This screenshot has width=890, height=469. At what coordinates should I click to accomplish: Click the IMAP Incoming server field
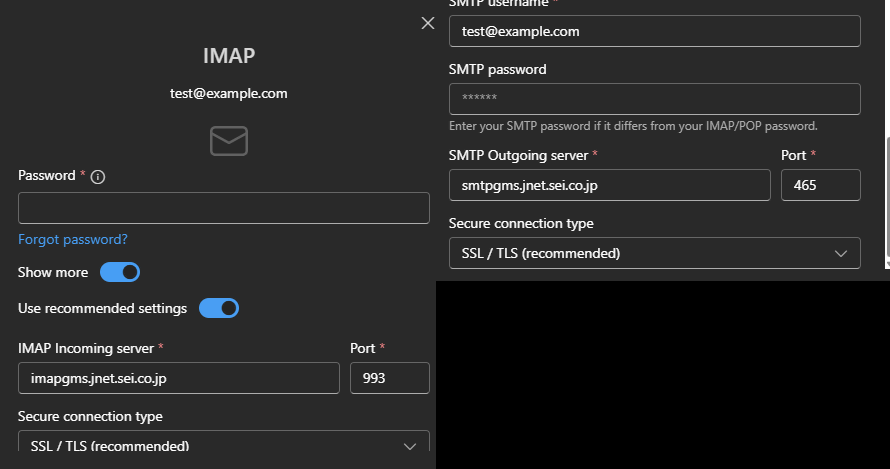click(179, 378)
